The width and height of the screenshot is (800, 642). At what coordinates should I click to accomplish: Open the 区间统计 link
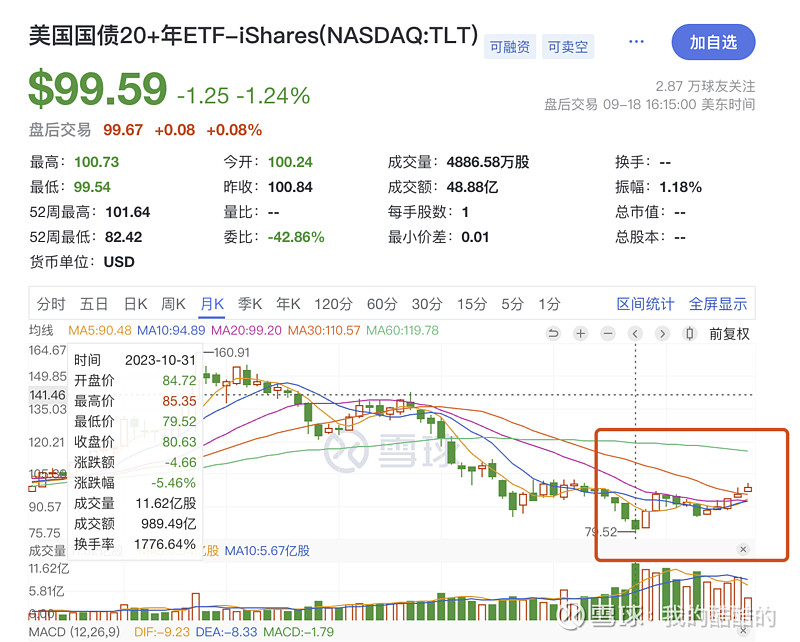(x=645, y=304)
